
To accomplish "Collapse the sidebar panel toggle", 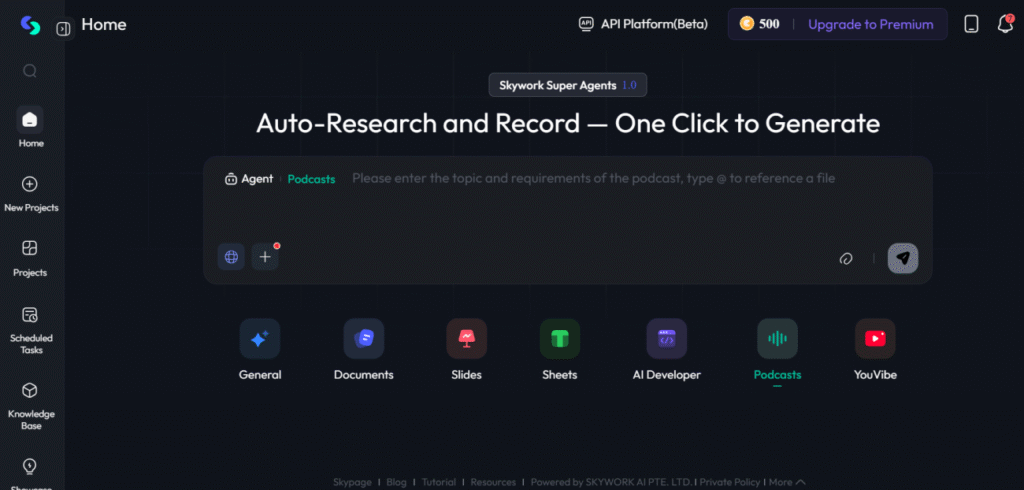I will coord(63,29).
